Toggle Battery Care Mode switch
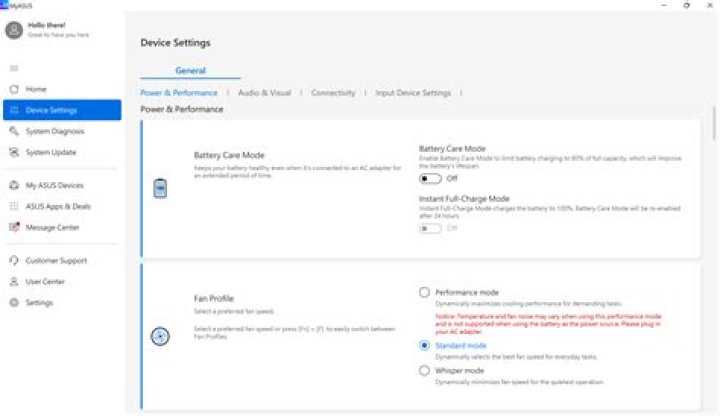Viewport: 720px width, 416px height. coord(430,178)
